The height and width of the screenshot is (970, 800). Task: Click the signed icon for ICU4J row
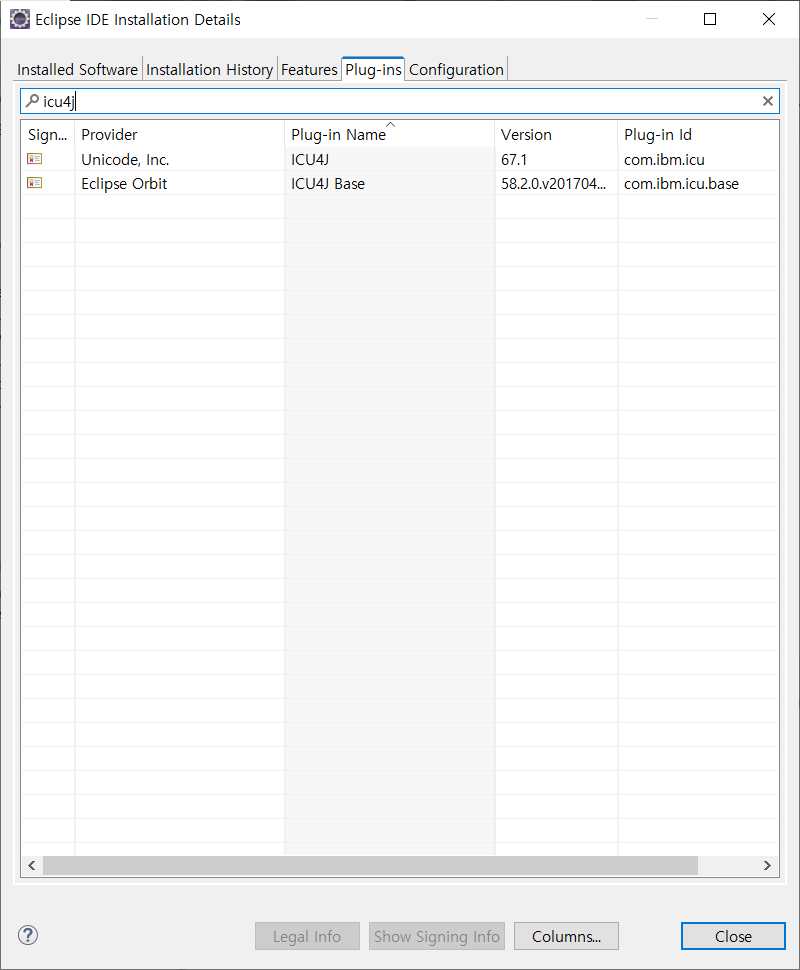(35, 159)
